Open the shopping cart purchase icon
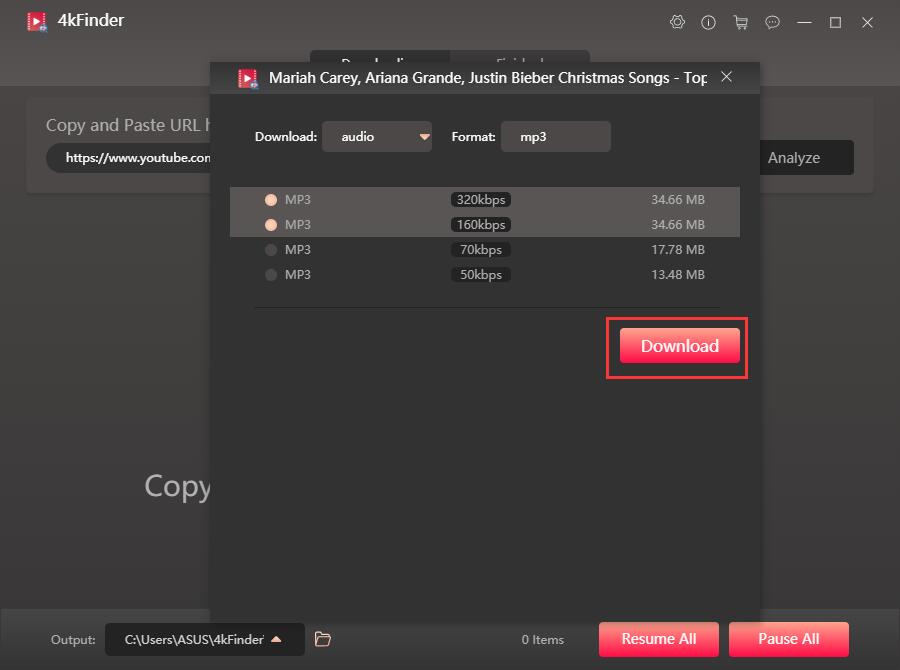This screenshot has height=670, width=900. coord(740,22)
